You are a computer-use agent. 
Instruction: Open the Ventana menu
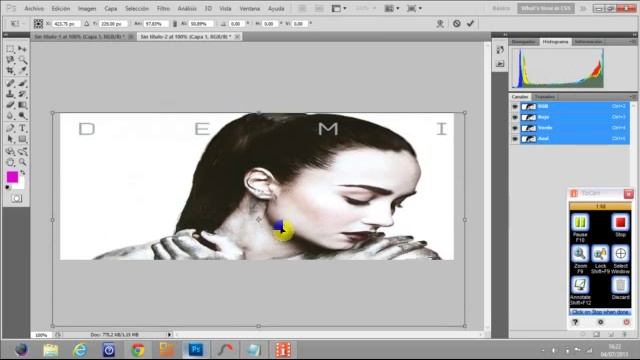click(x=249, y=8)
